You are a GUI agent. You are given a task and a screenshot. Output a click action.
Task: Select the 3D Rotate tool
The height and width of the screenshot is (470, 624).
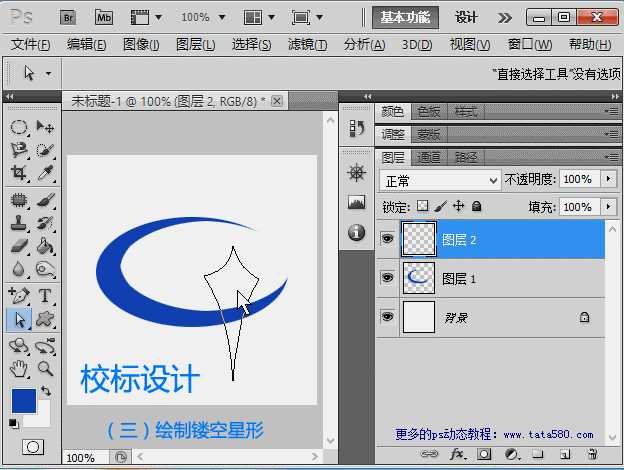point(19,346)
